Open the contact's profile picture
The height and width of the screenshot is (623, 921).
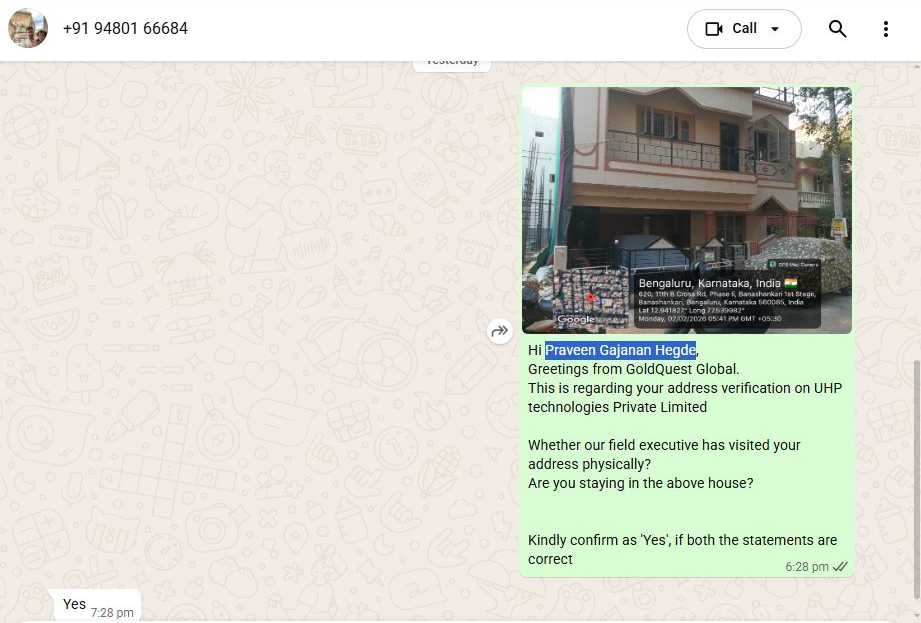(x=28, y=28)
